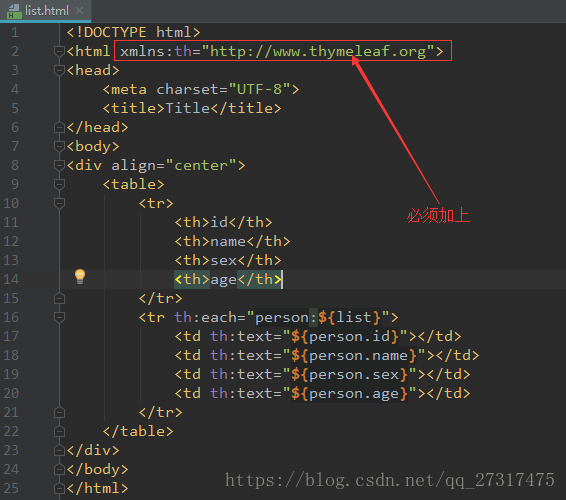Click the align="center" attribute
Viewport: 566px width, 500px height.
(x=174, y=165)
